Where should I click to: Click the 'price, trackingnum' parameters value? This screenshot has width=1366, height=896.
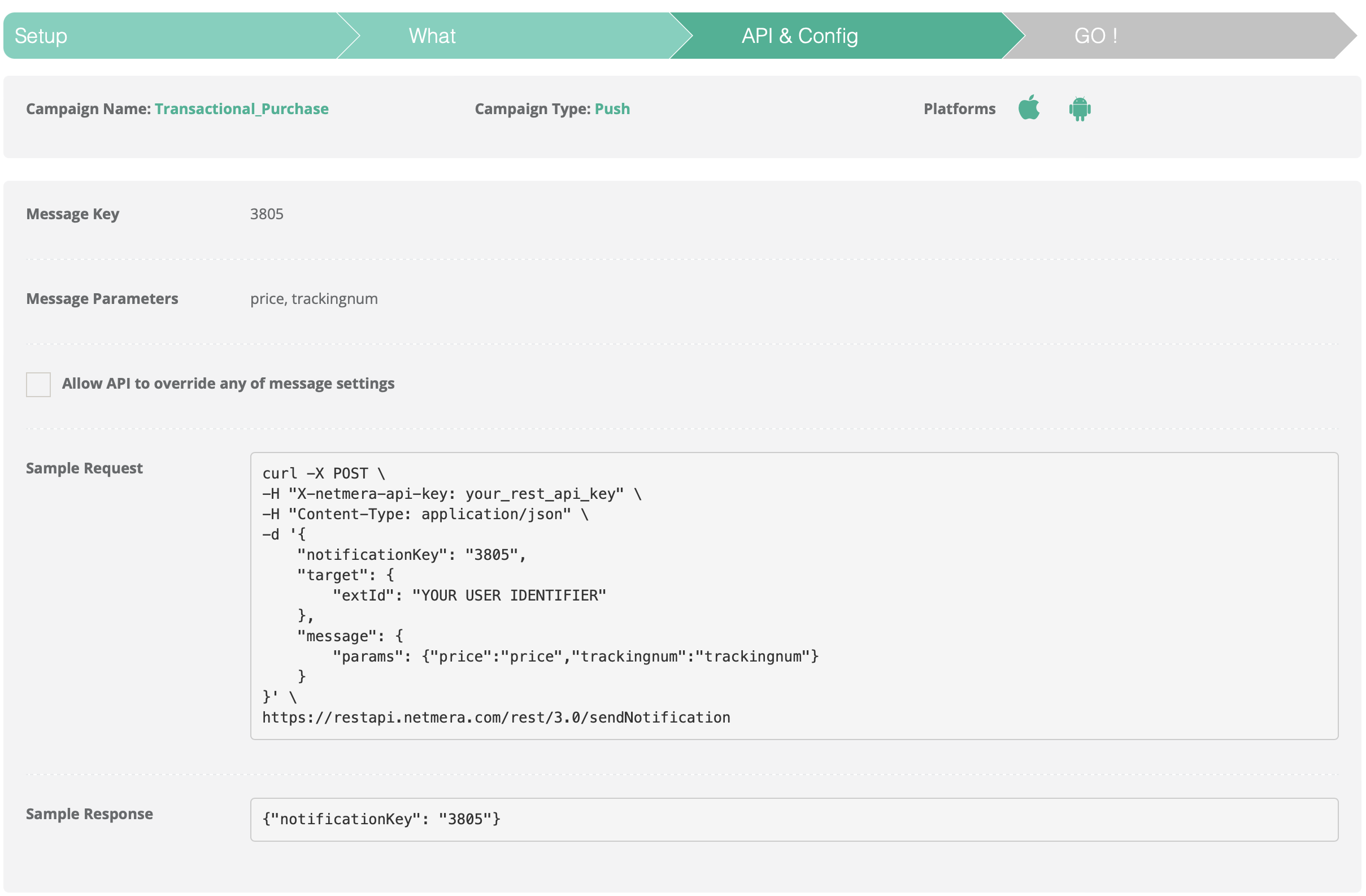tap(314, 298)
